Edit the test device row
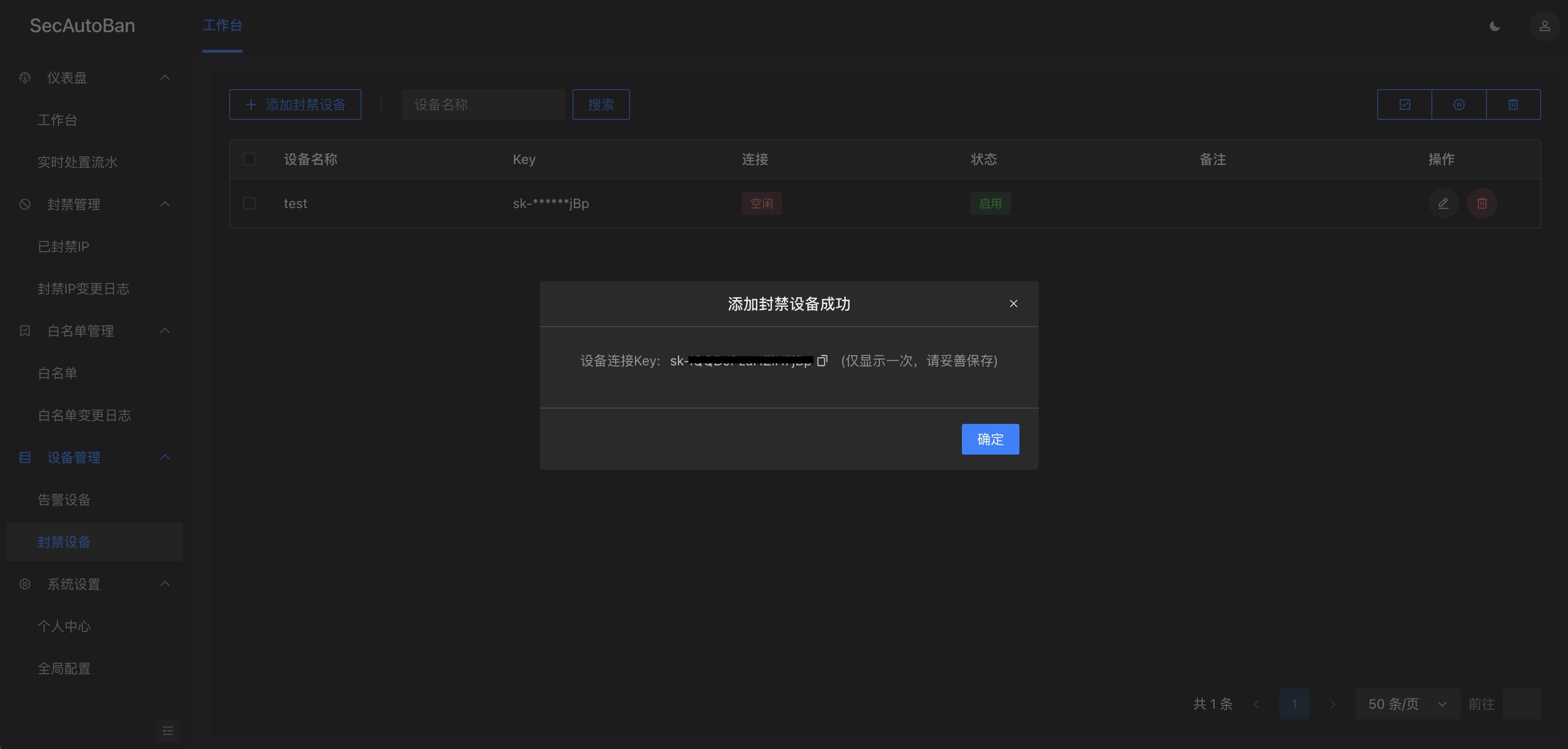The width and height of the screenshot is (1568, 749). pos(1443,203)
